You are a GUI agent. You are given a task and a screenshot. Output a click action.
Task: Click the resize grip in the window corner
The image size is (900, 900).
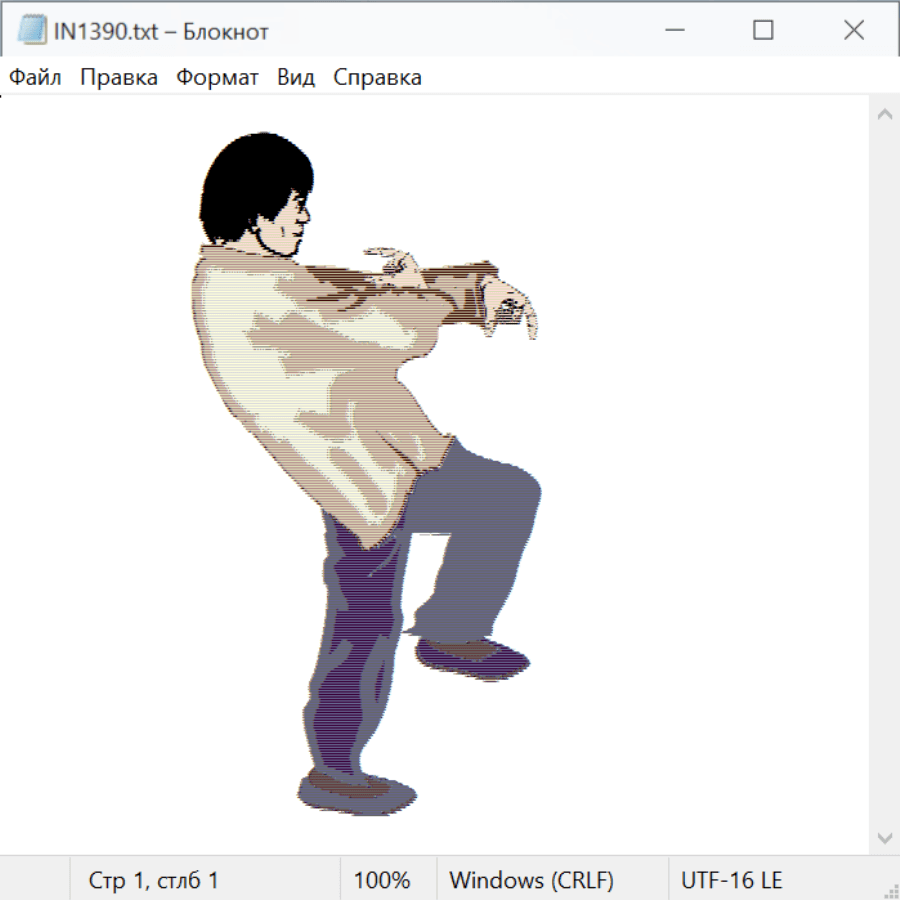click(x=890, y=890)
